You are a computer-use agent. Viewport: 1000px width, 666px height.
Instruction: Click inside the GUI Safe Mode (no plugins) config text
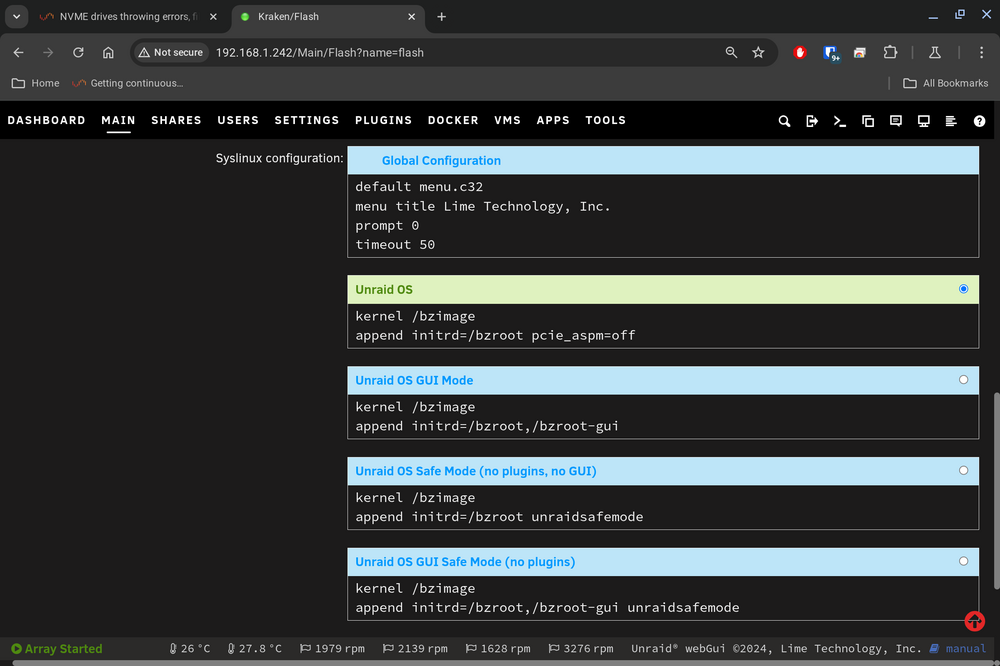(x=663, y=598)
